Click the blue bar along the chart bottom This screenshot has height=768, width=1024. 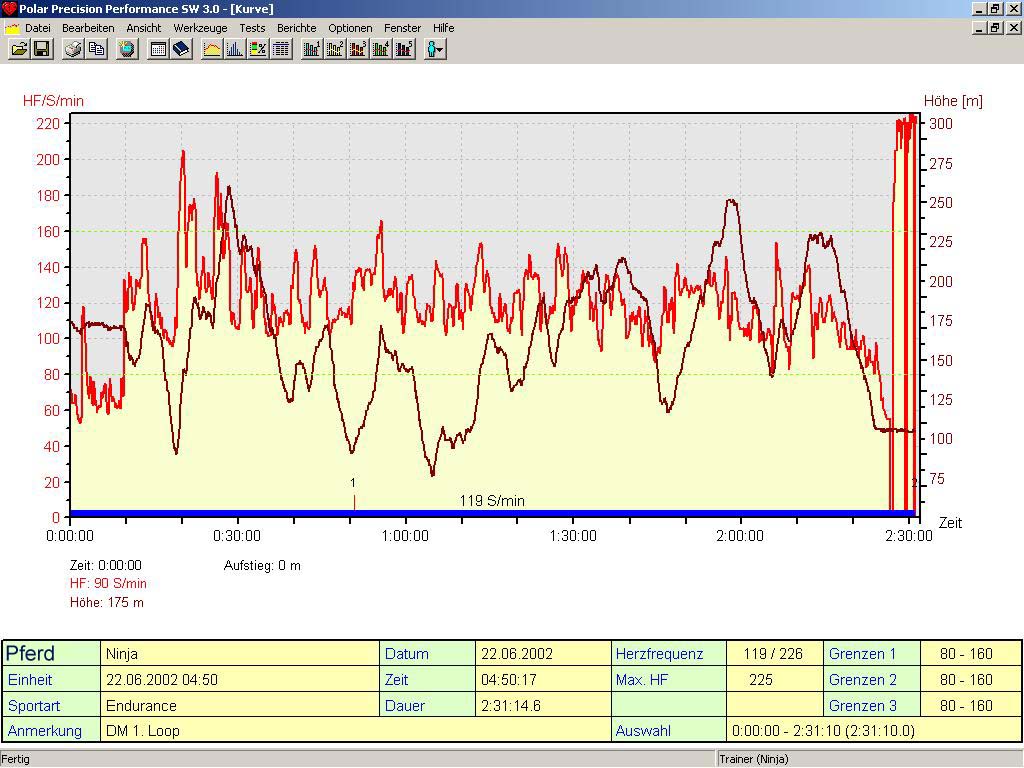coord(493,513)
